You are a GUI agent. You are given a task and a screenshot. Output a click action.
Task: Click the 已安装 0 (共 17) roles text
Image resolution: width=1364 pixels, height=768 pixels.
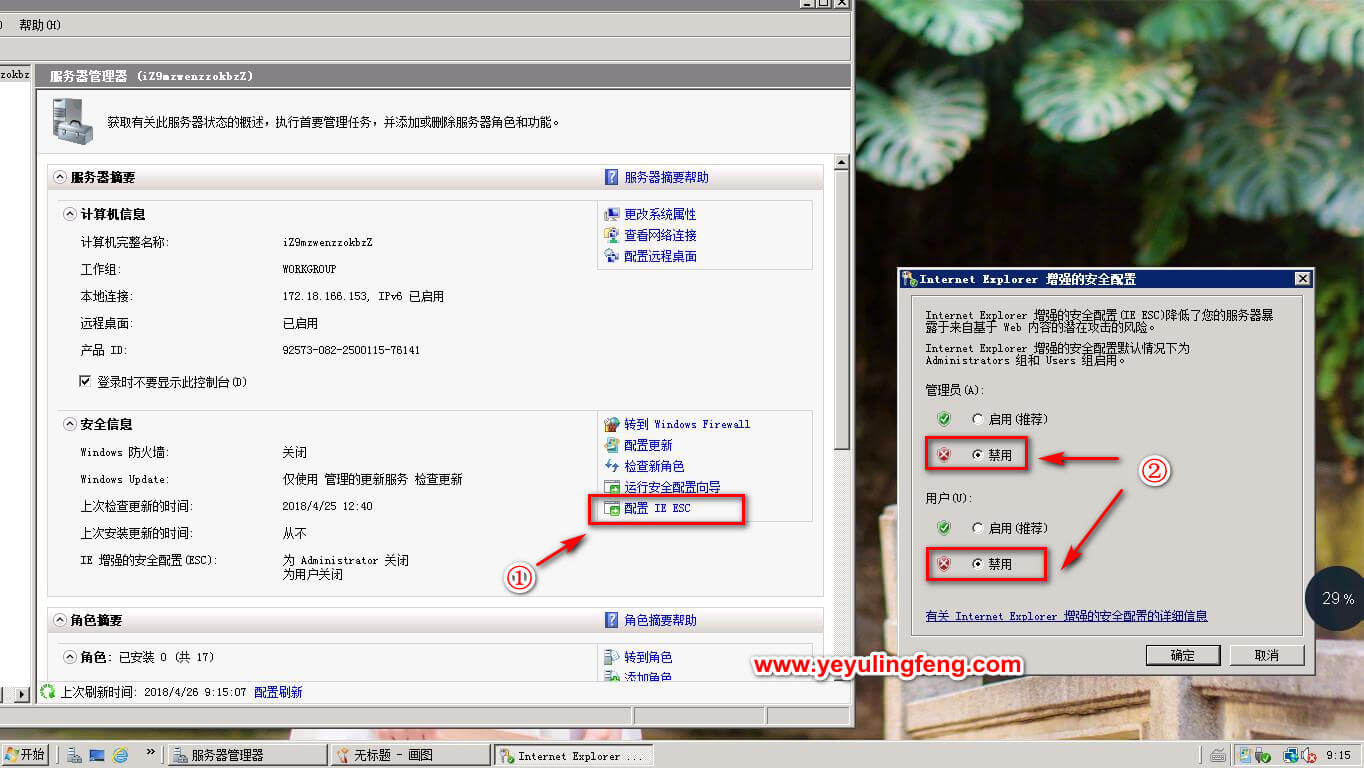coord(167,657)
